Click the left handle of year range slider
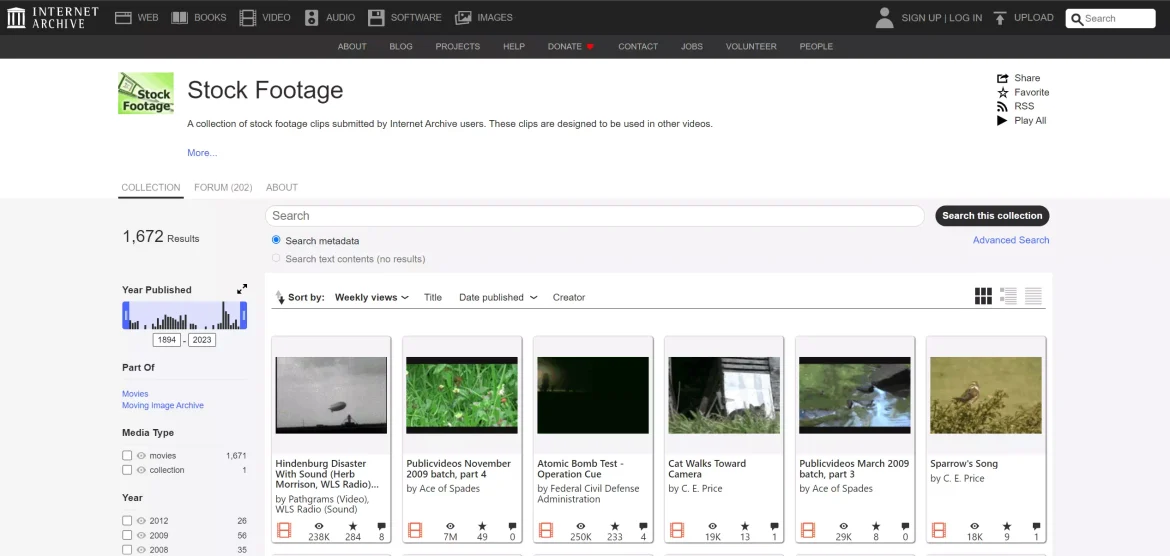The image size is (1170, 556). (126, 316)
